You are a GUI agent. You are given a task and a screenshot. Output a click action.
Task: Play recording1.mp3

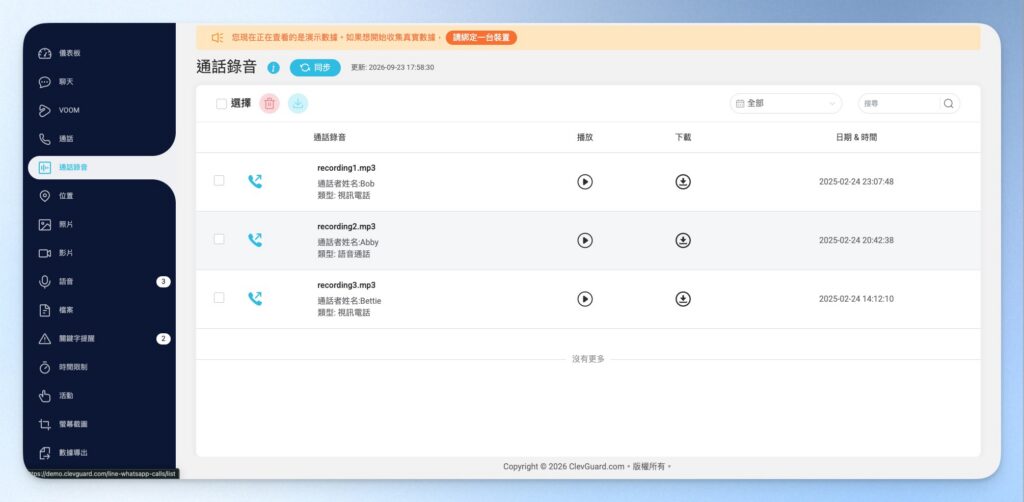585,182
